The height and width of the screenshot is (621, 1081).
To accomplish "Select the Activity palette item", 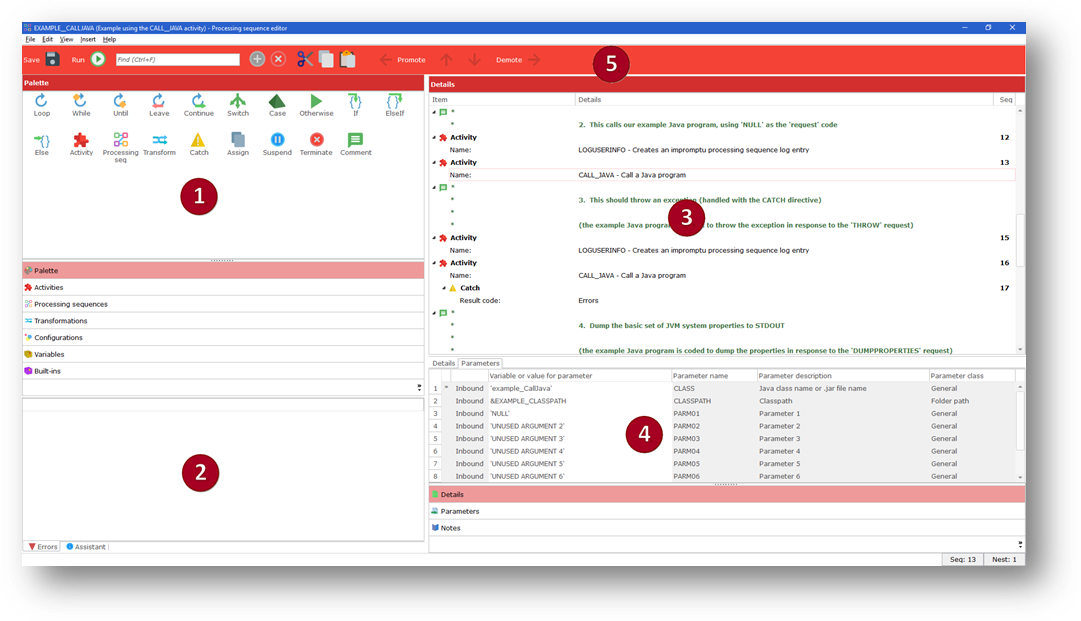I will tap(81, 144).
